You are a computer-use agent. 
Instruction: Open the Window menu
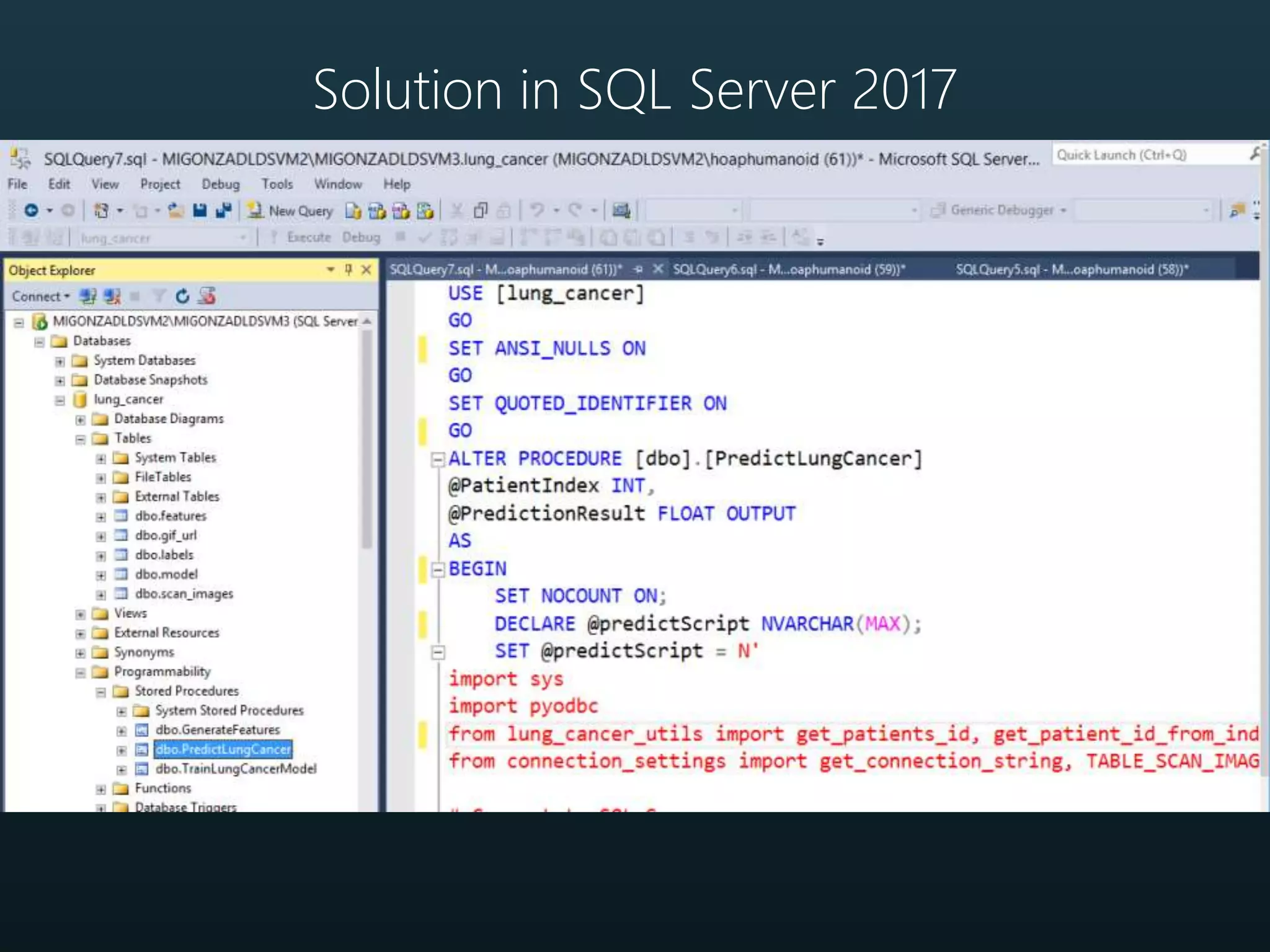(x=338, y=184)
